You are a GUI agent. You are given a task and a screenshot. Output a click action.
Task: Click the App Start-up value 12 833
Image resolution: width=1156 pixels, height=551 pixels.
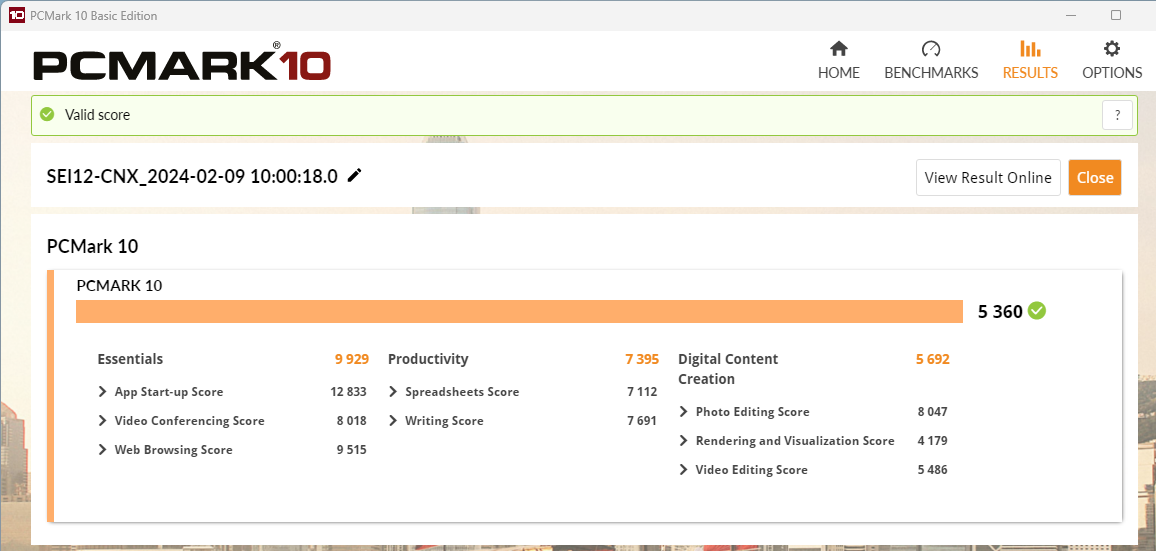348,392
